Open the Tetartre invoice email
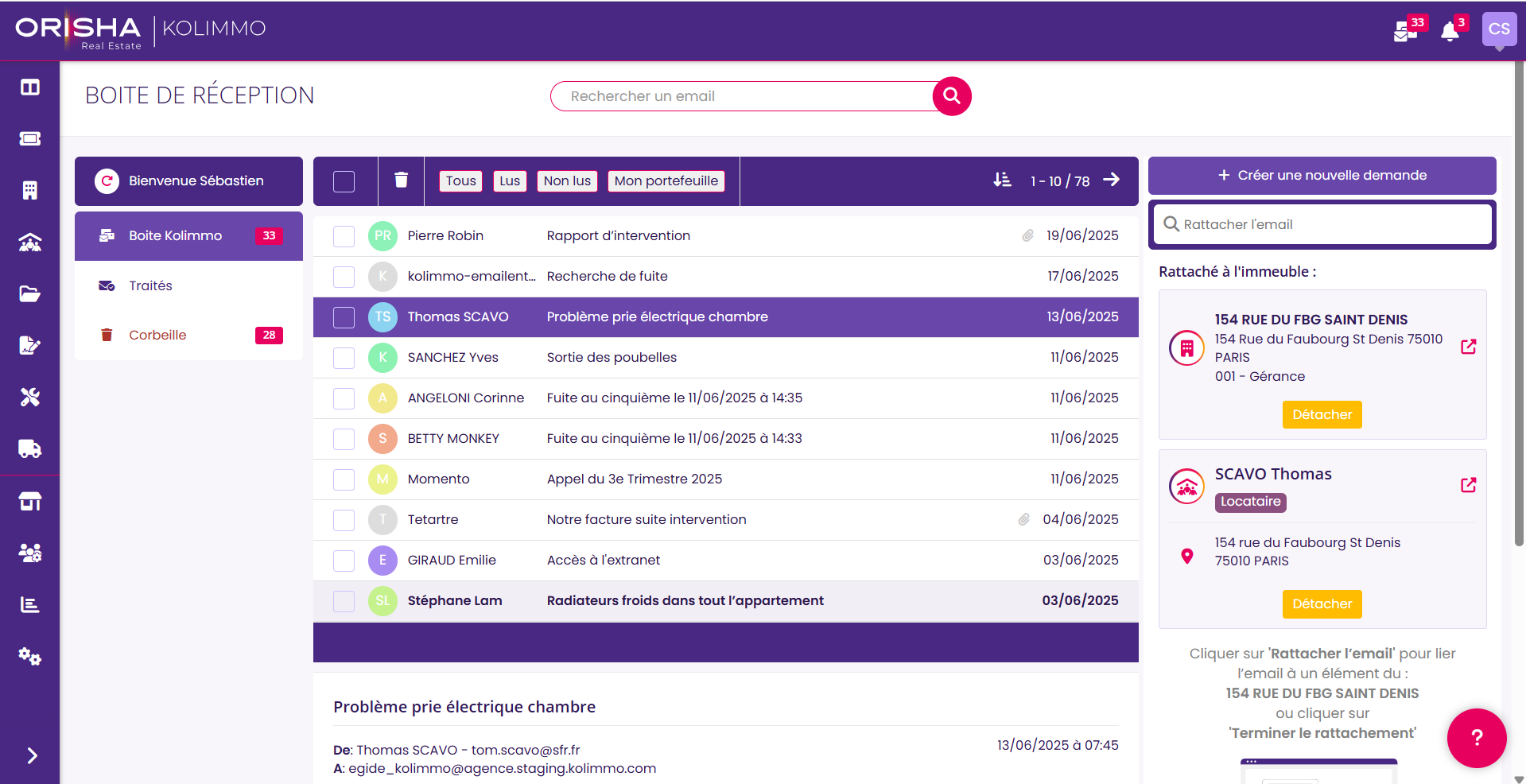This screenshot has width=1526, height=784. click(725, 520)
